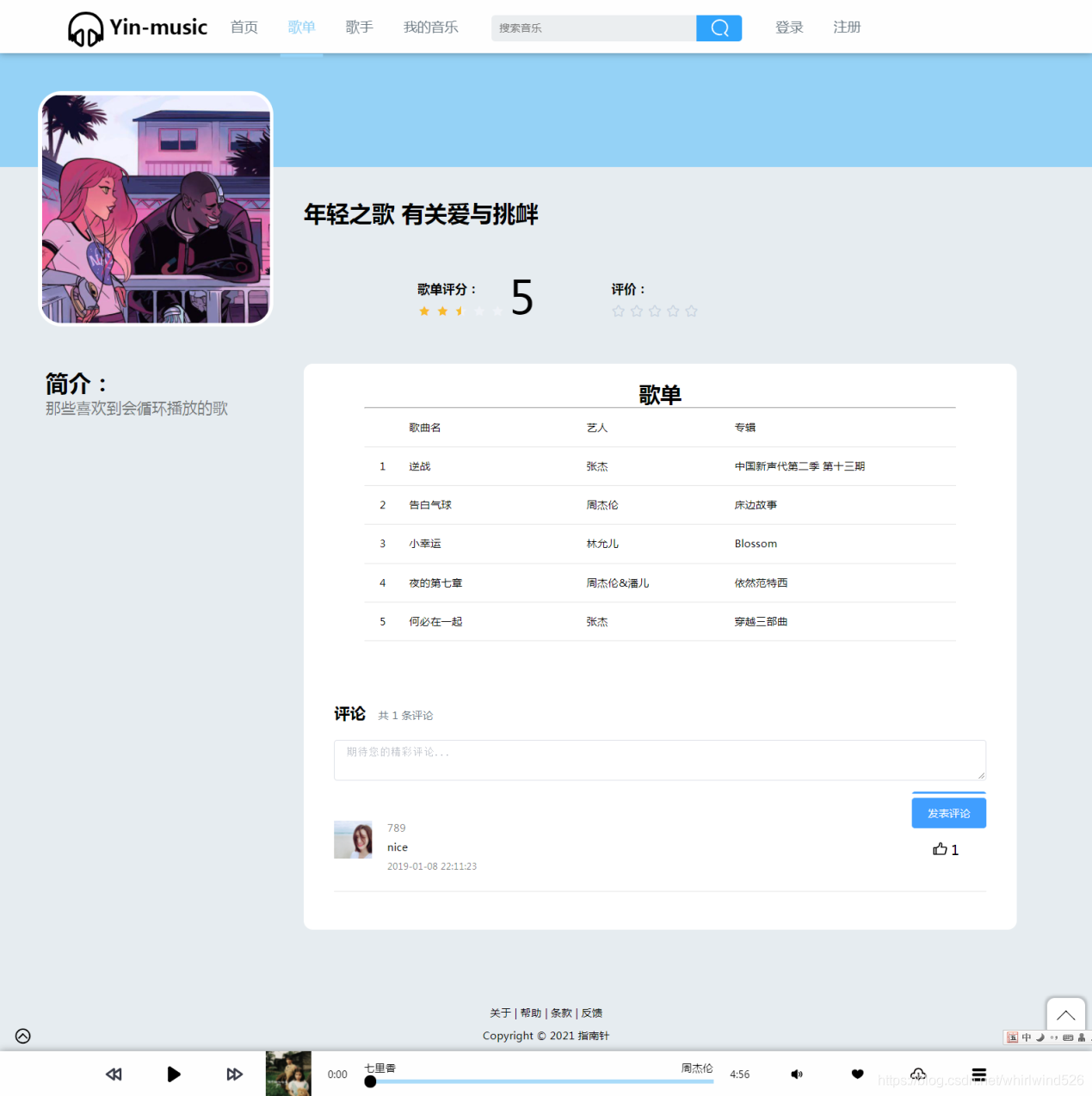
Task: Click the 艺人 column header
Action: point(597,428)
